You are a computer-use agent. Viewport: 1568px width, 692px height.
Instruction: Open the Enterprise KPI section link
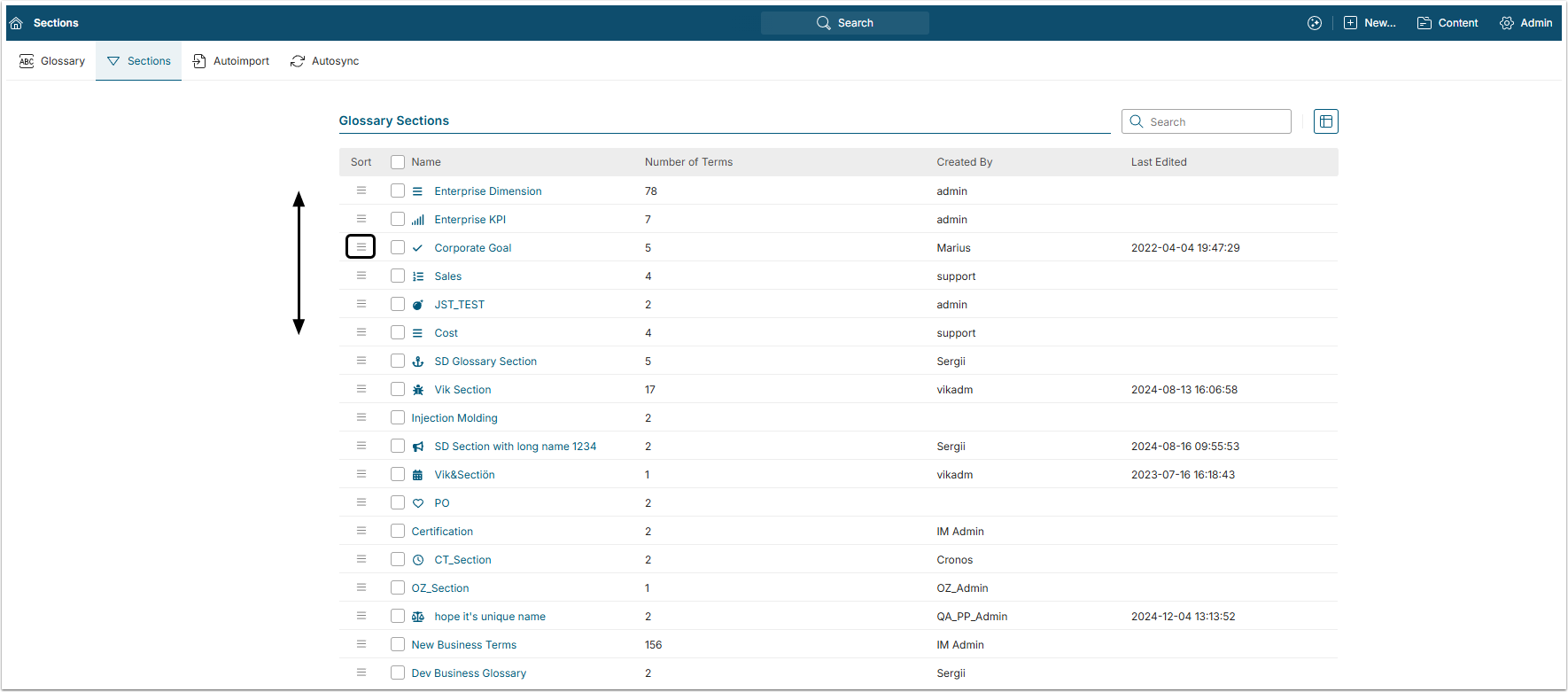[470, 220]
